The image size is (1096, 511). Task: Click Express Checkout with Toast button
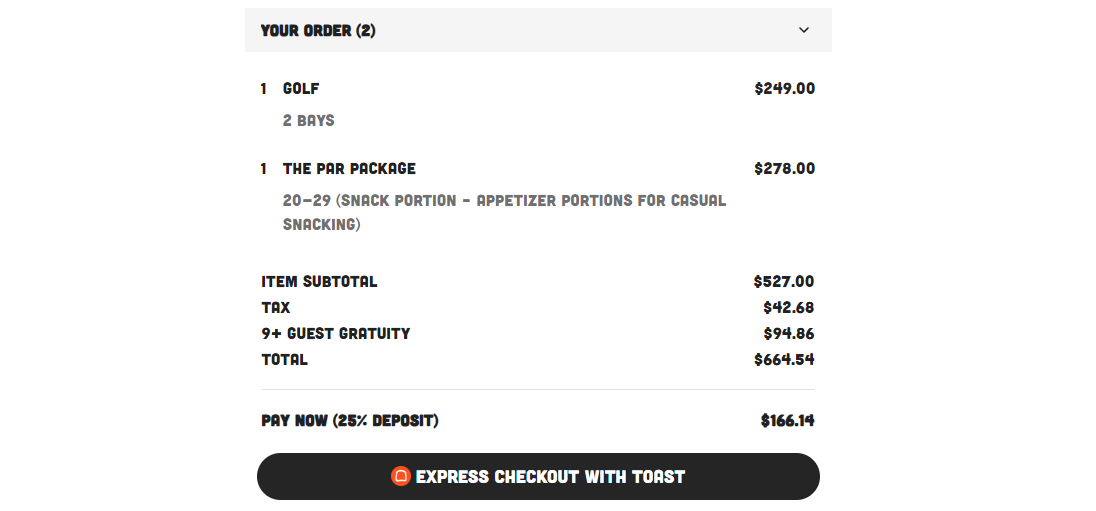[538, 476]
